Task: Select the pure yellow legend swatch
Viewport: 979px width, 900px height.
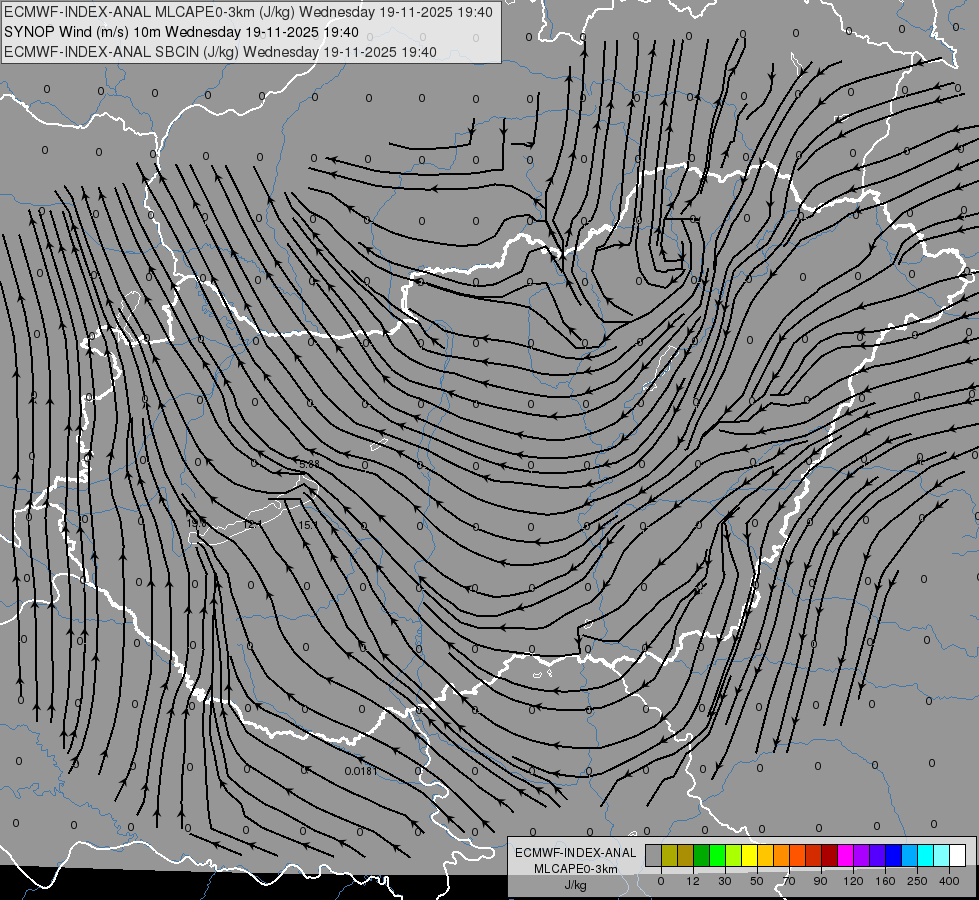Action: coord(750,855)
